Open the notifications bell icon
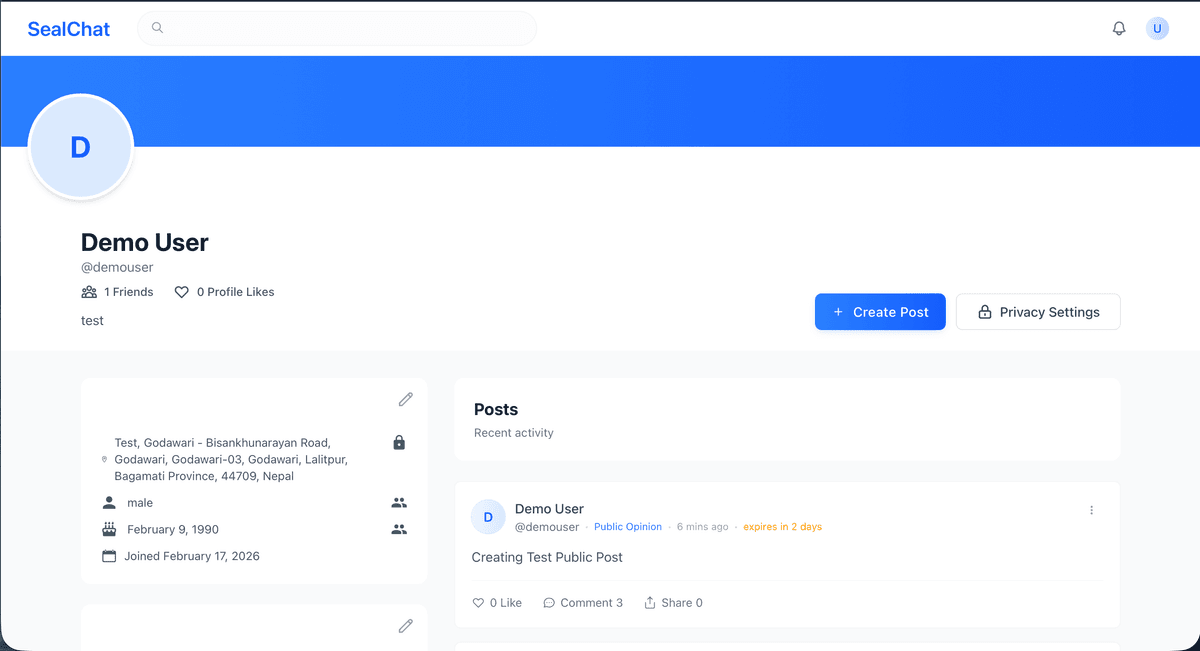This screenshot has width=1200, height=651. [1119, 28]
